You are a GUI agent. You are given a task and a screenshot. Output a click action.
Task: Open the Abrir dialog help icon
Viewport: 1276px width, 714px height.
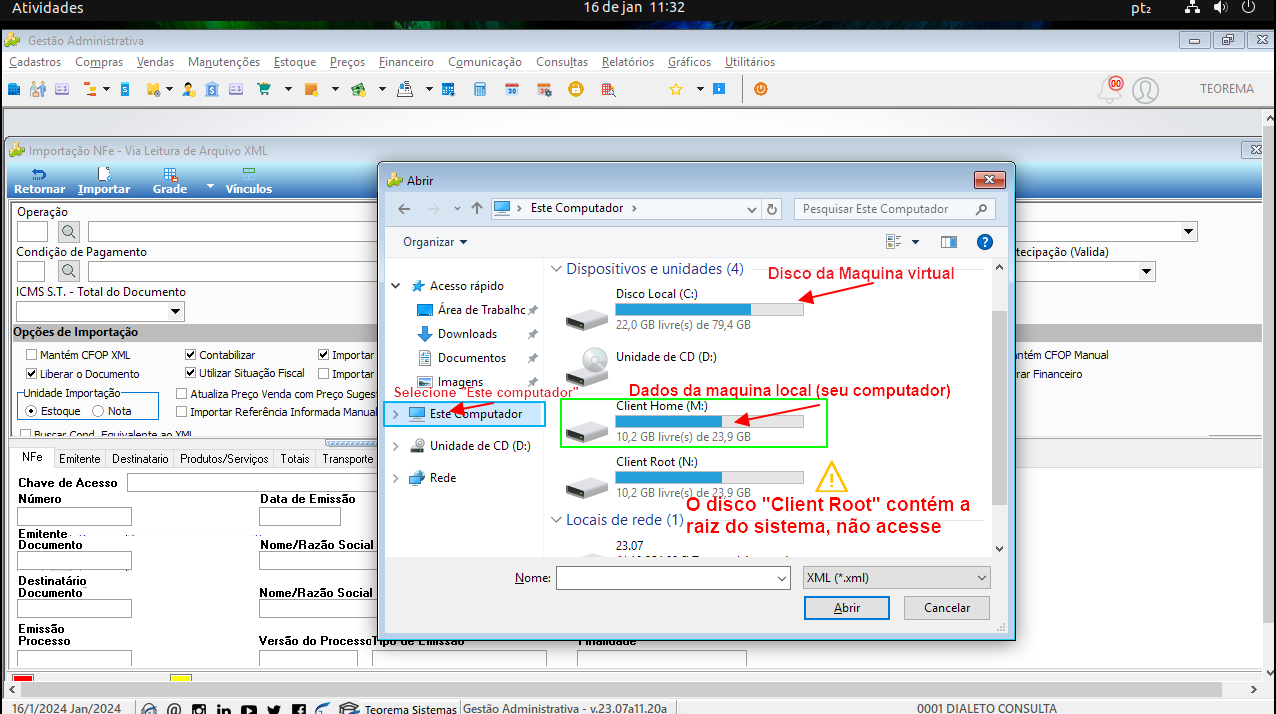pyautogui.click(x=984, y=242)
